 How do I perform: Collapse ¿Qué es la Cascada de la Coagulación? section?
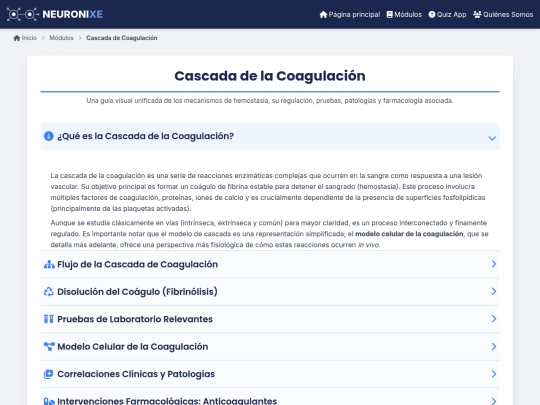click(270, 136)
